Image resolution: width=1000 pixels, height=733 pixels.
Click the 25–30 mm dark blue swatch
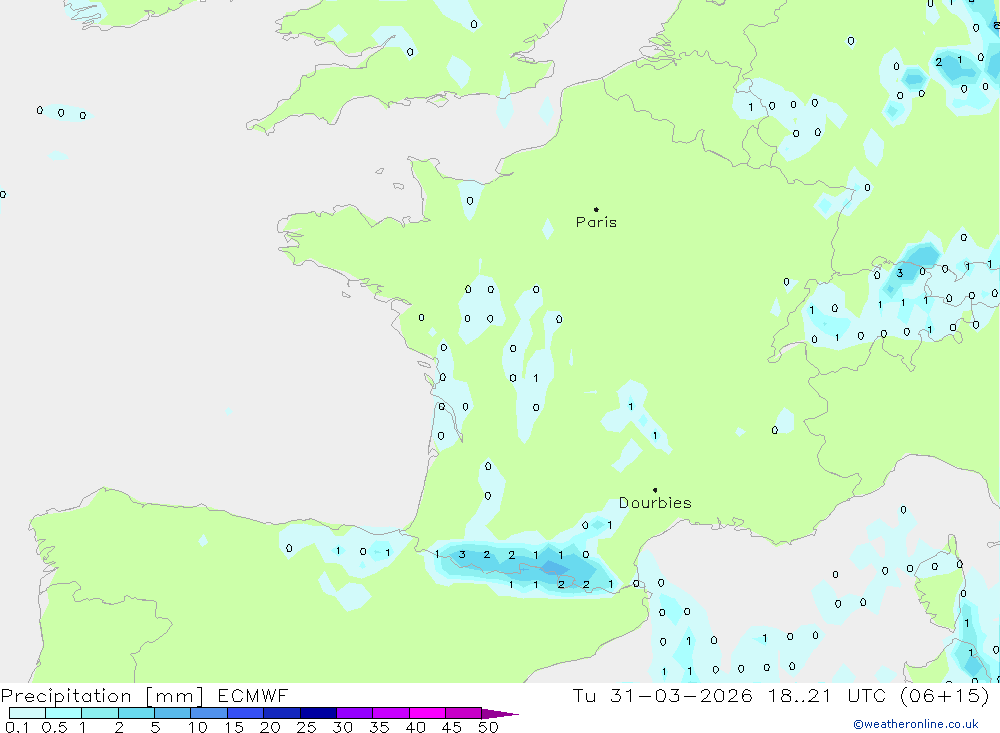(318, 713)
